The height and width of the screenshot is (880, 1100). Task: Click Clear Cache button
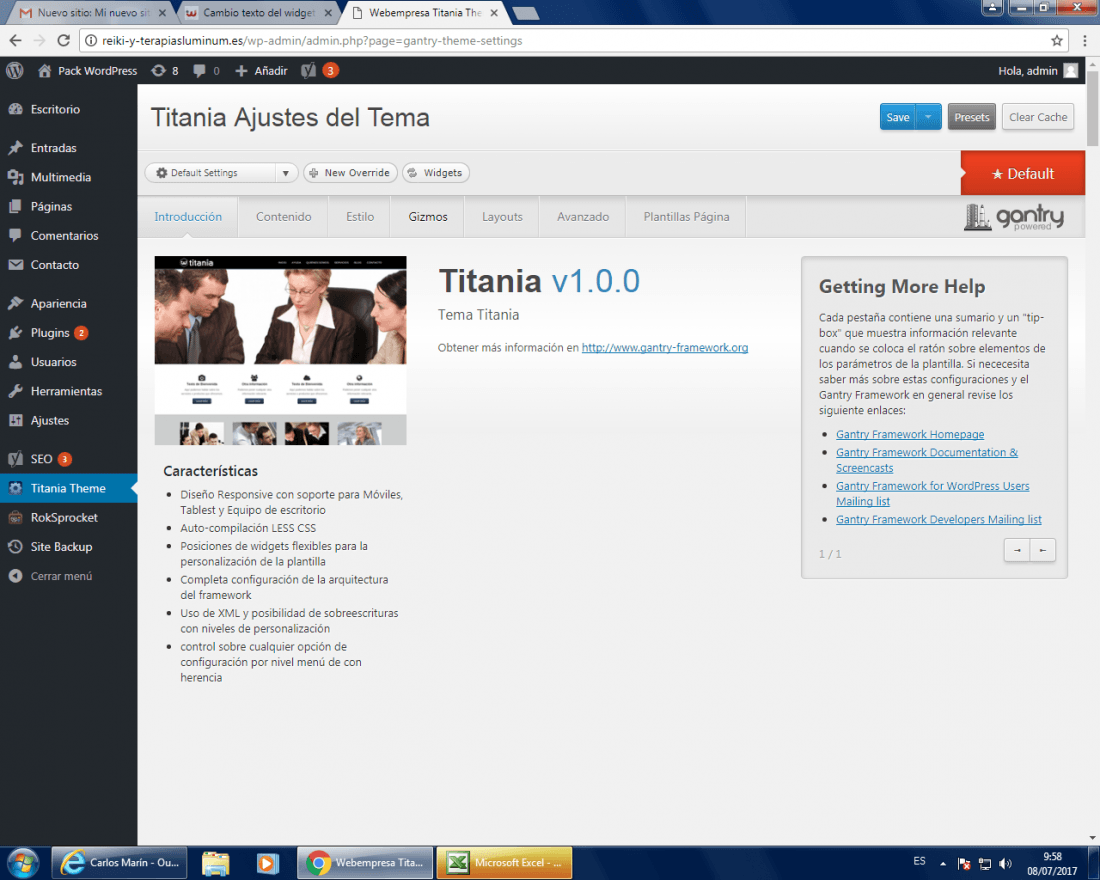coord(1038,117)
